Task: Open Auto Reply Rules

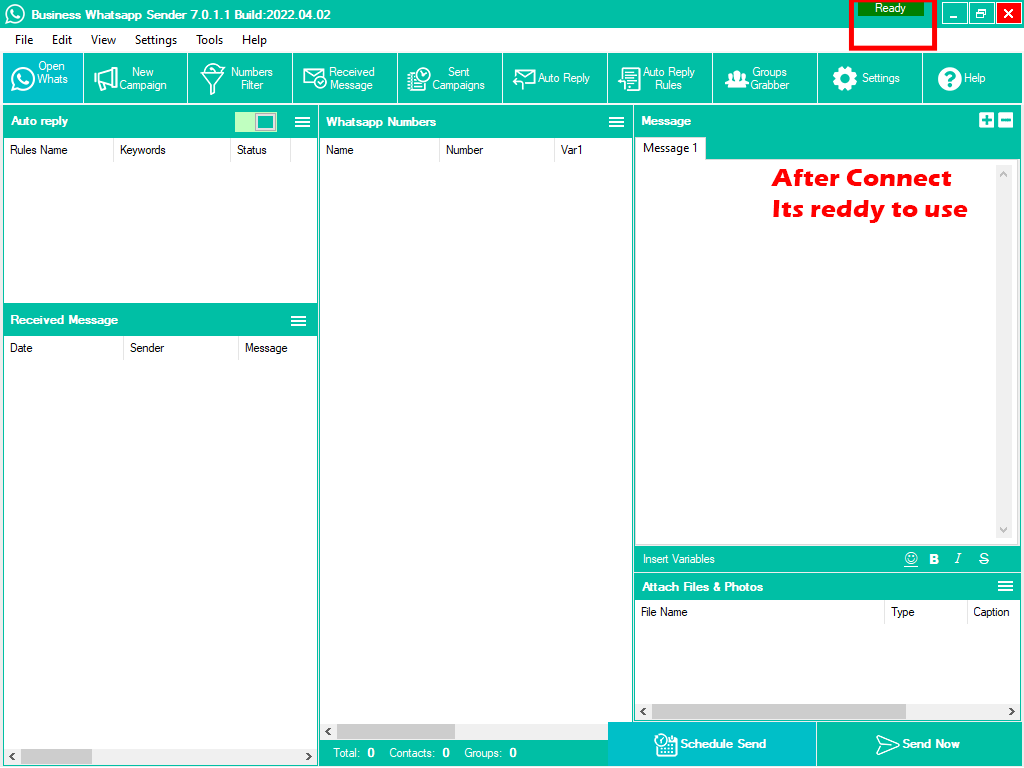Action: click(x=660, y=78)
